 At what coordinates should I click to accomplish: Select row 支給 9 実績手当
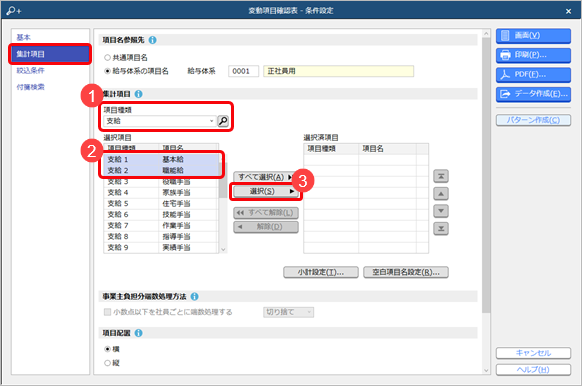pyautogui.click(x=161, y=248)
